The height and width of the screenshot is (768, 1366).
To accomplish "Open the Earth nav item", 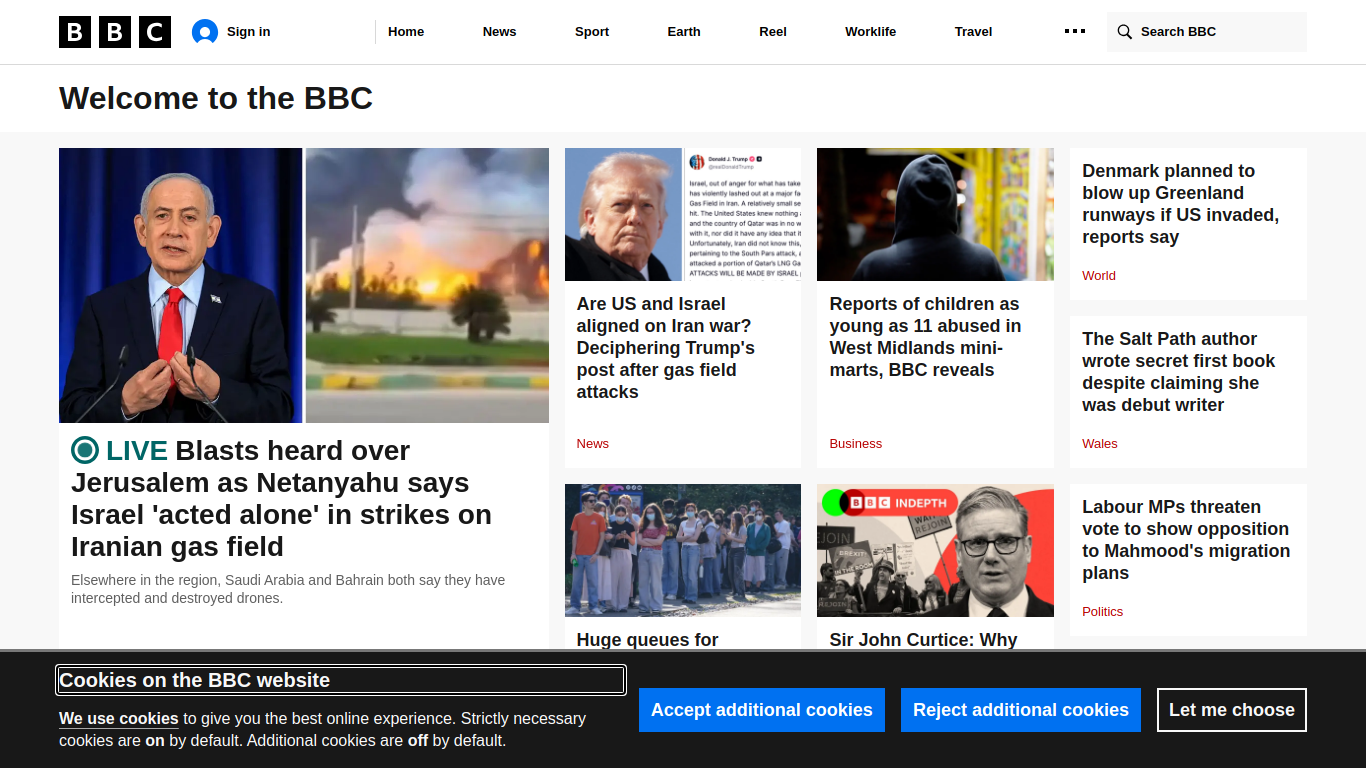I will pyautogui.click(x=684, y=32).
